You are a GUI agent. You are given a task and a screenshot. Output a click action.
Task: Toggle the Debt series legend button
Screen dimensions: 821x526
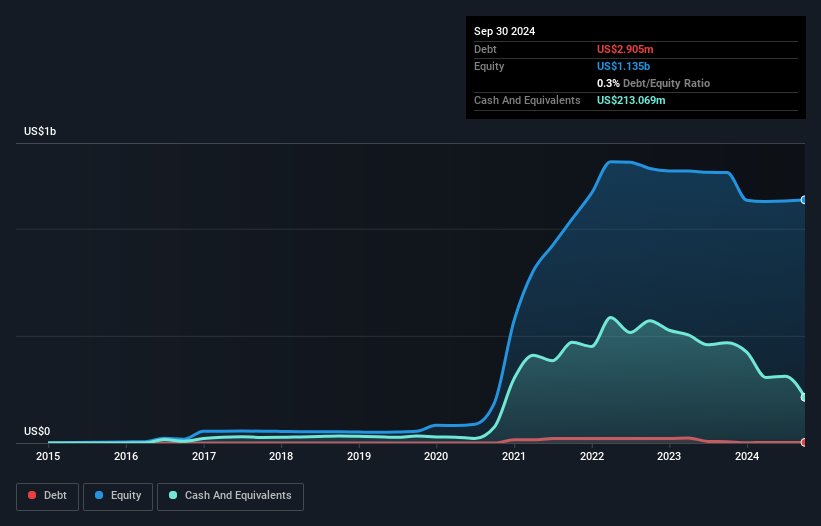[x=48, y=496]
